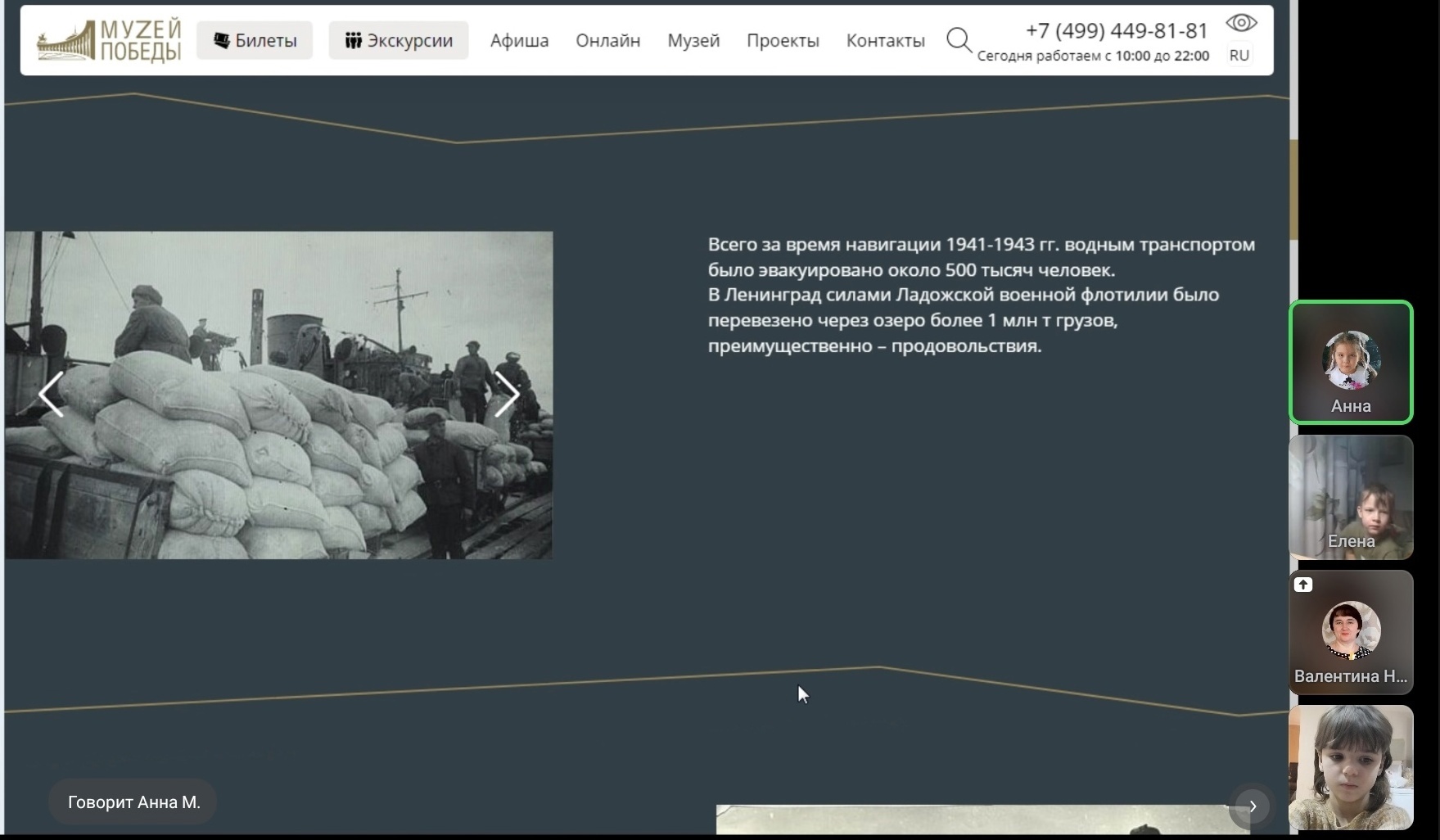Expand participants panel with round chevron button

click(x=1252, y=806)
